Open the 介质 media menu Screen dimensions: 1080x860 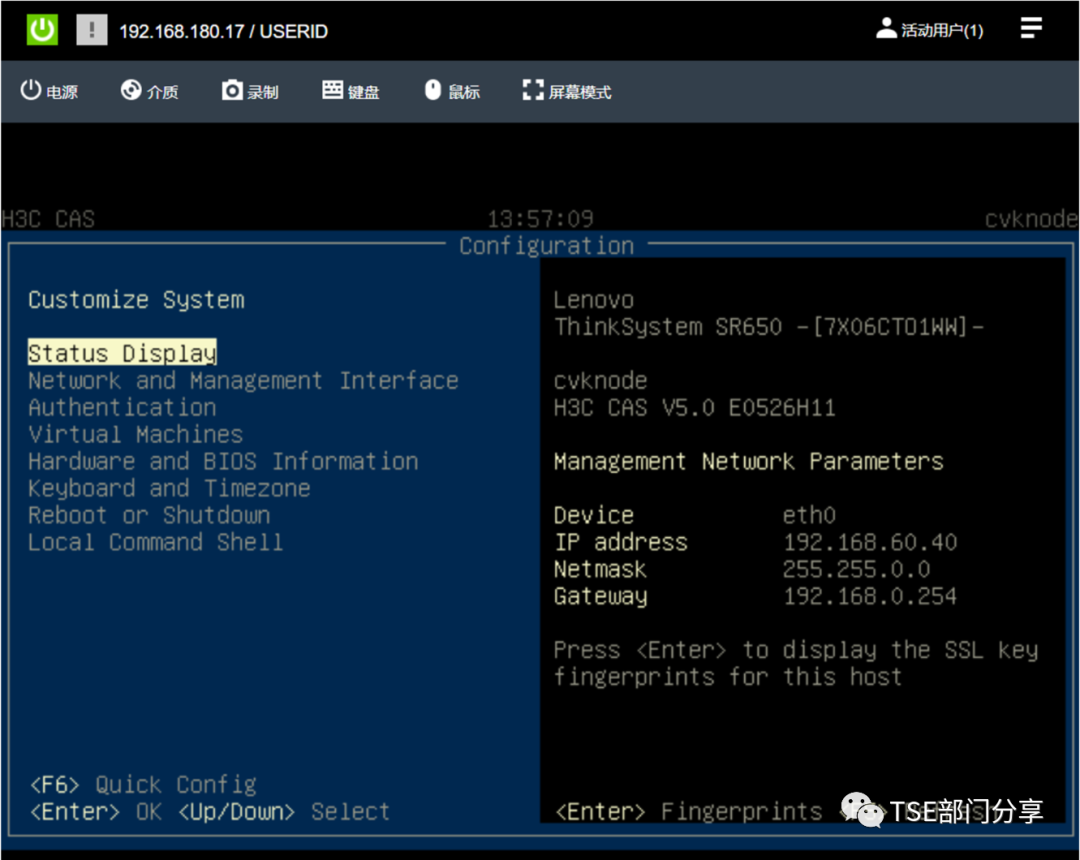click(x=149, y=91)
